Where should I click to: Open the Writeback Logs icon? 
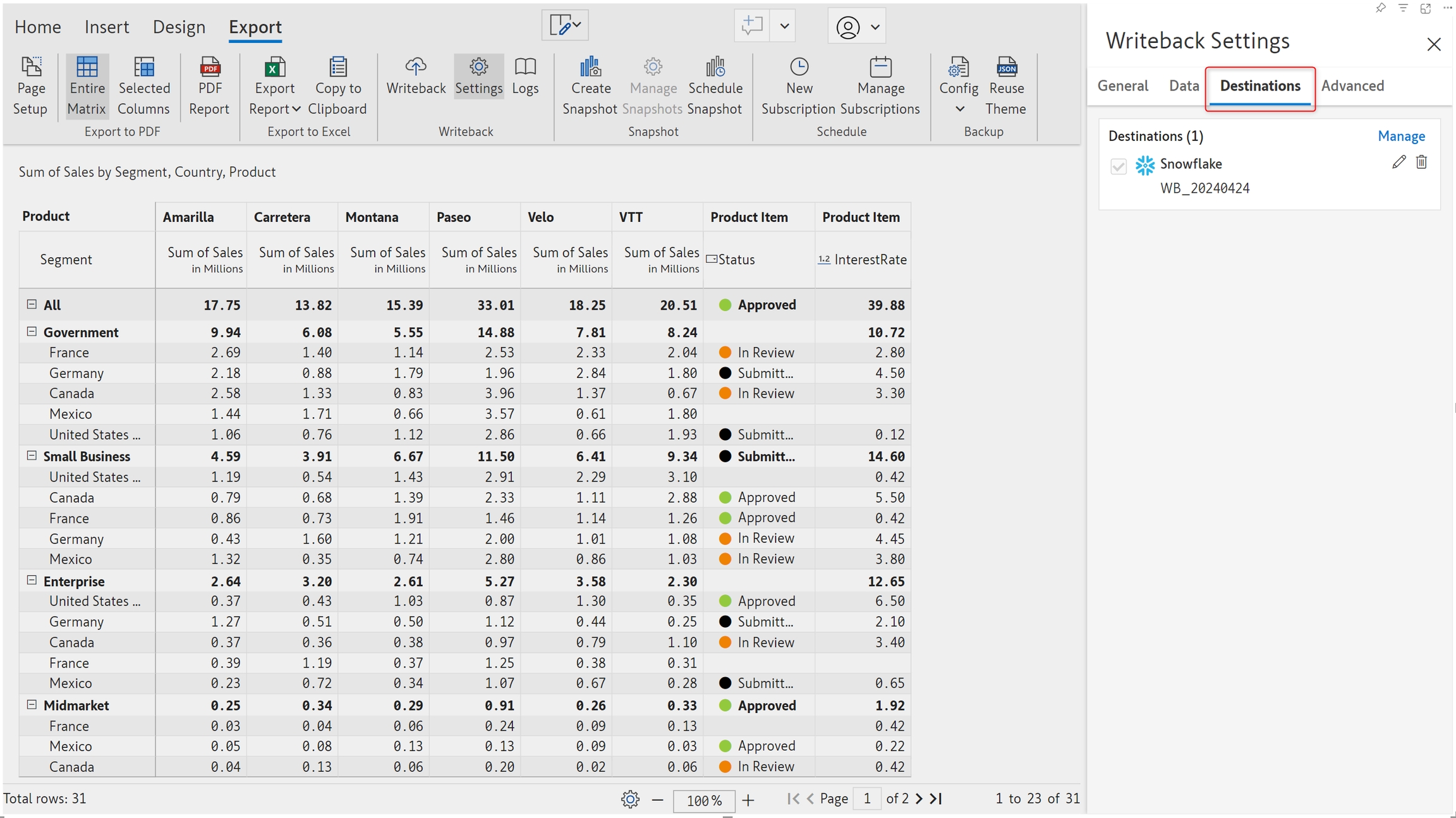525,68
